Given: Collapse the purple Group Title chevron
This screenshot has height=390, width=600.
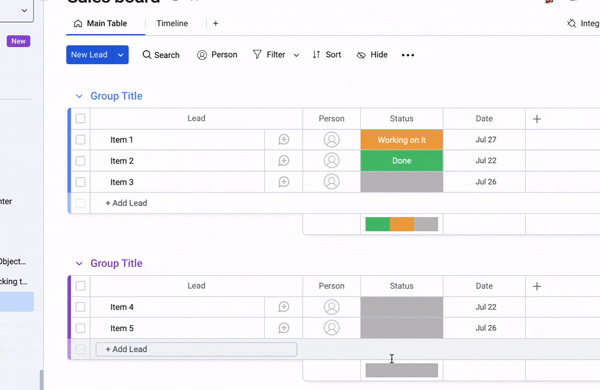Looking at the screenshot, I should point(79,263).
